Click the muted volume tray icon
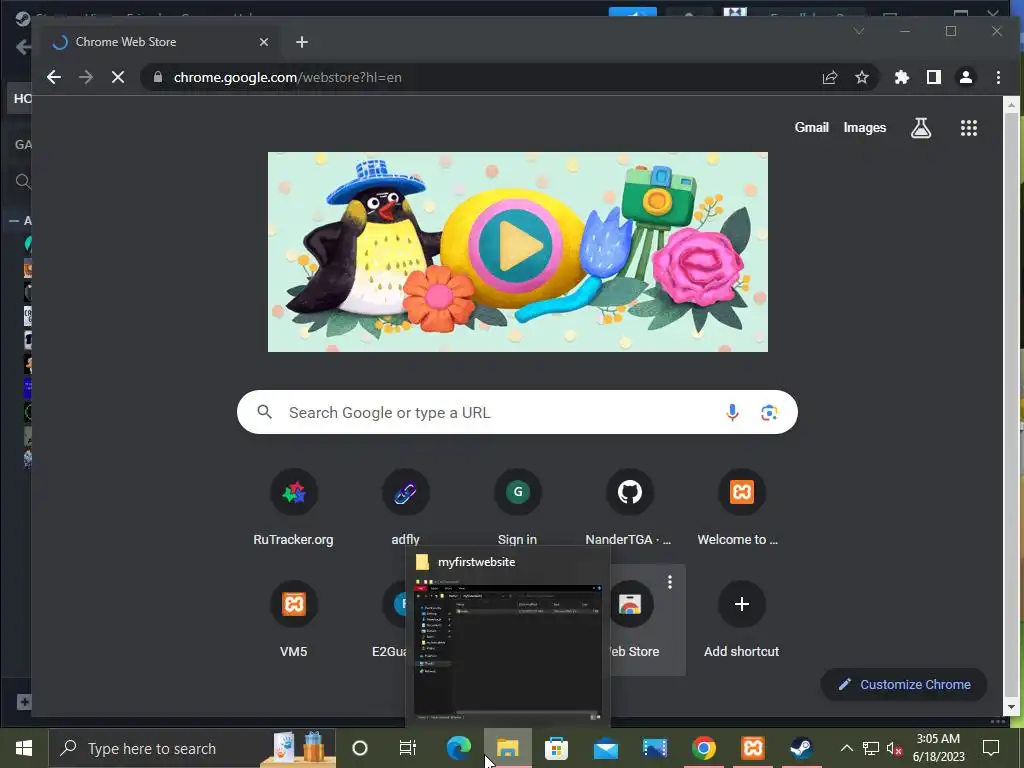The width and height of the screenshot is (1024, 768). pyautogui.click(x=894, y=748)
